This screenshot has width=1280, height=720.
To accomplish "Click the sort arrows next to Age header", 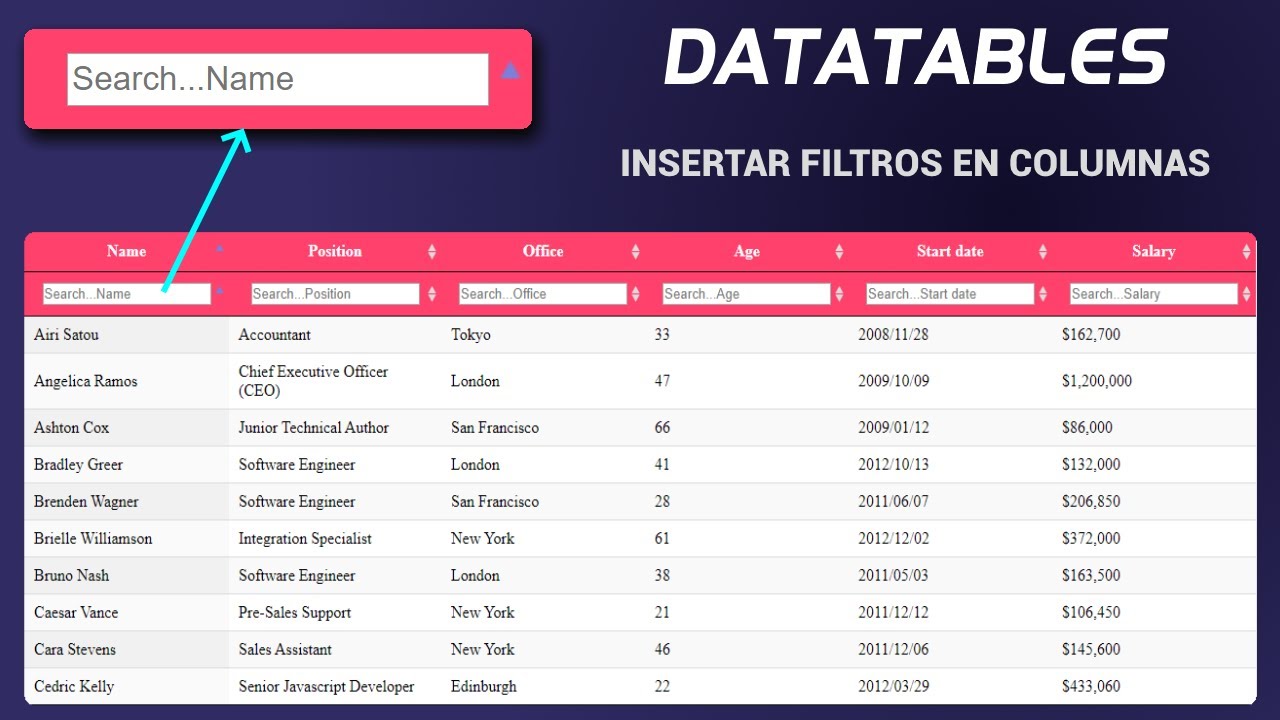I will click(x=839, y=252).
